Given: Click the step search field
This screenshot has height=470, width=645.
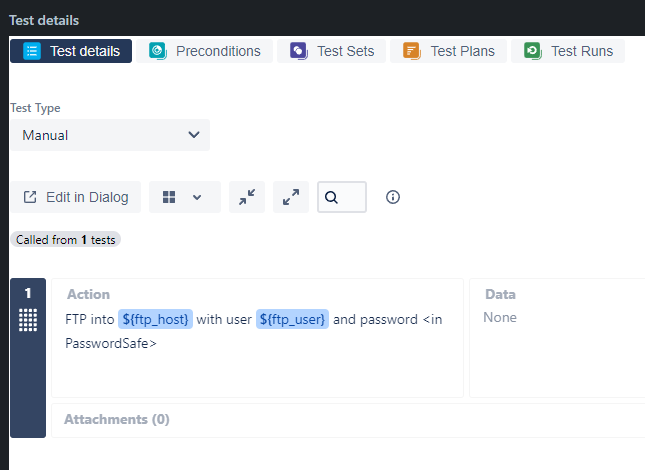Looking at the screenshot, I should 342,197.
